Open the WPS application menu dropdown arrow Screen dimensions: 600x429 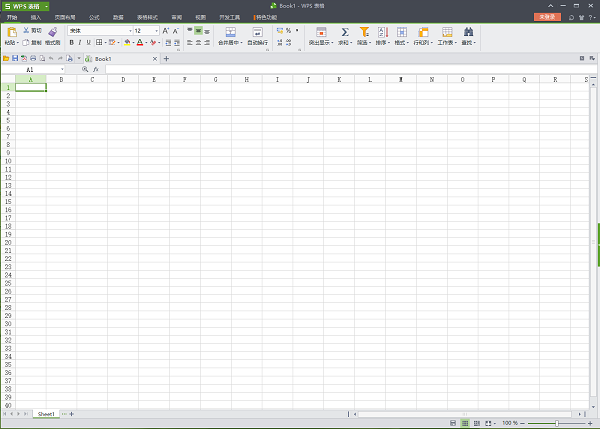[46, 7]
